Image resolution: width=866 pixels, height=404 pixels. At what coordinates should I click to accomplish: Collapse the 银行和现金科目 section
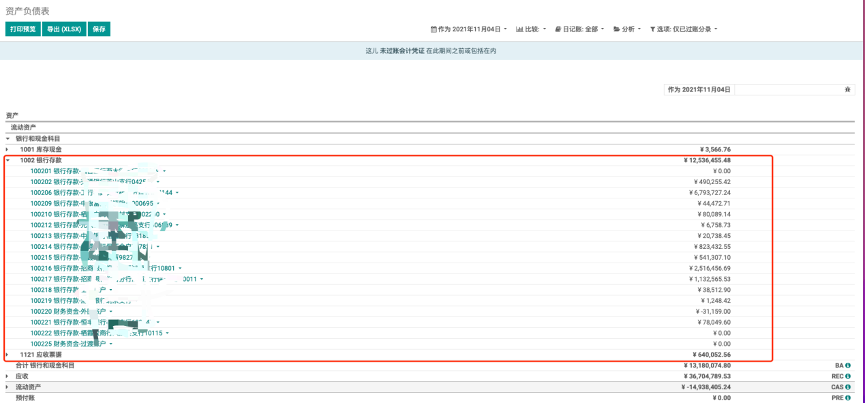pyautogui.click(x=8, y=138)
